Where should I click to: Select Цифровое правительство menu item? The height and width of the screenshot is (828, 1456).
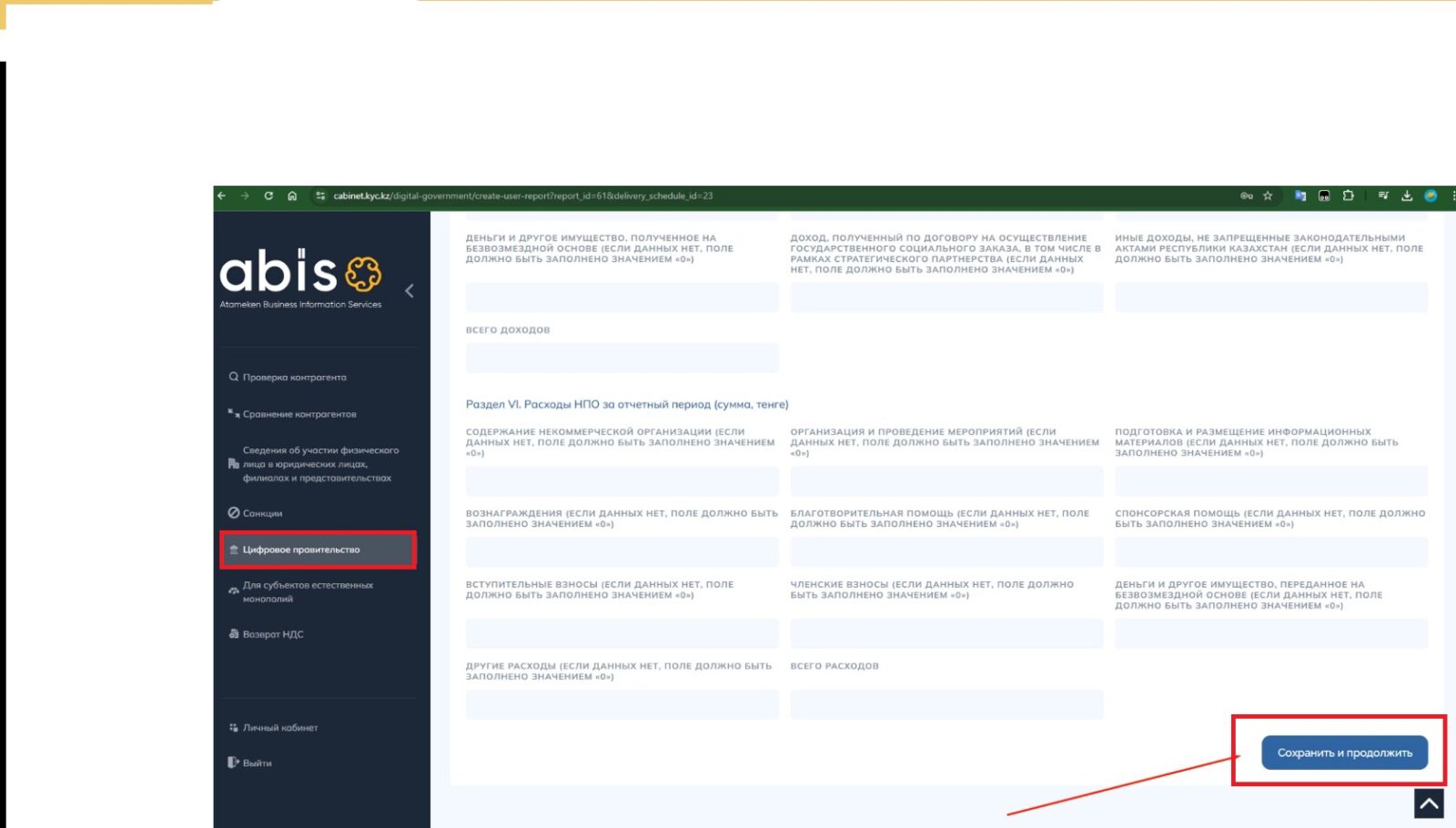tap(301, 550)
